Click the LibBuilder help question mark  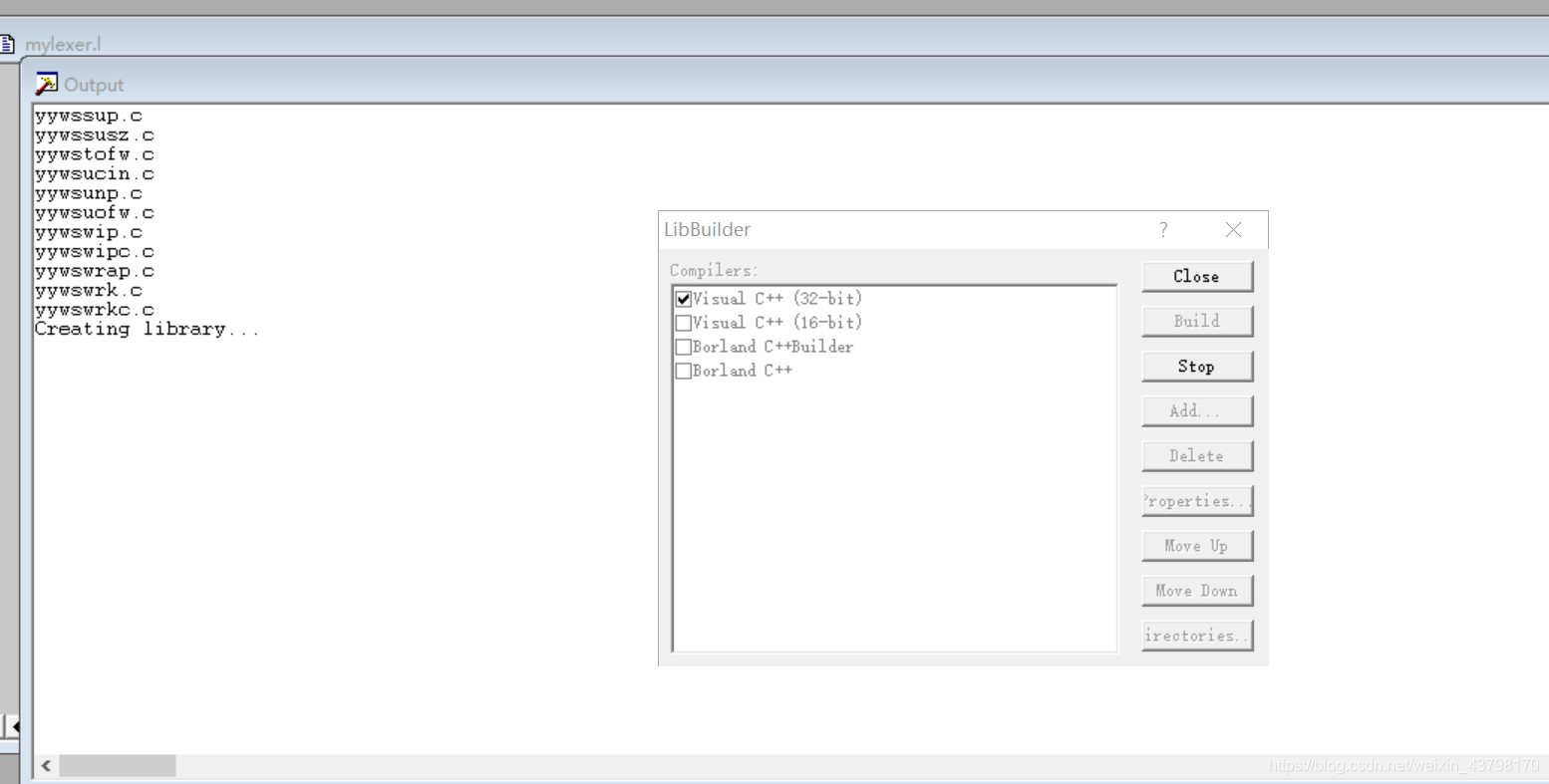coord(1162,229)
